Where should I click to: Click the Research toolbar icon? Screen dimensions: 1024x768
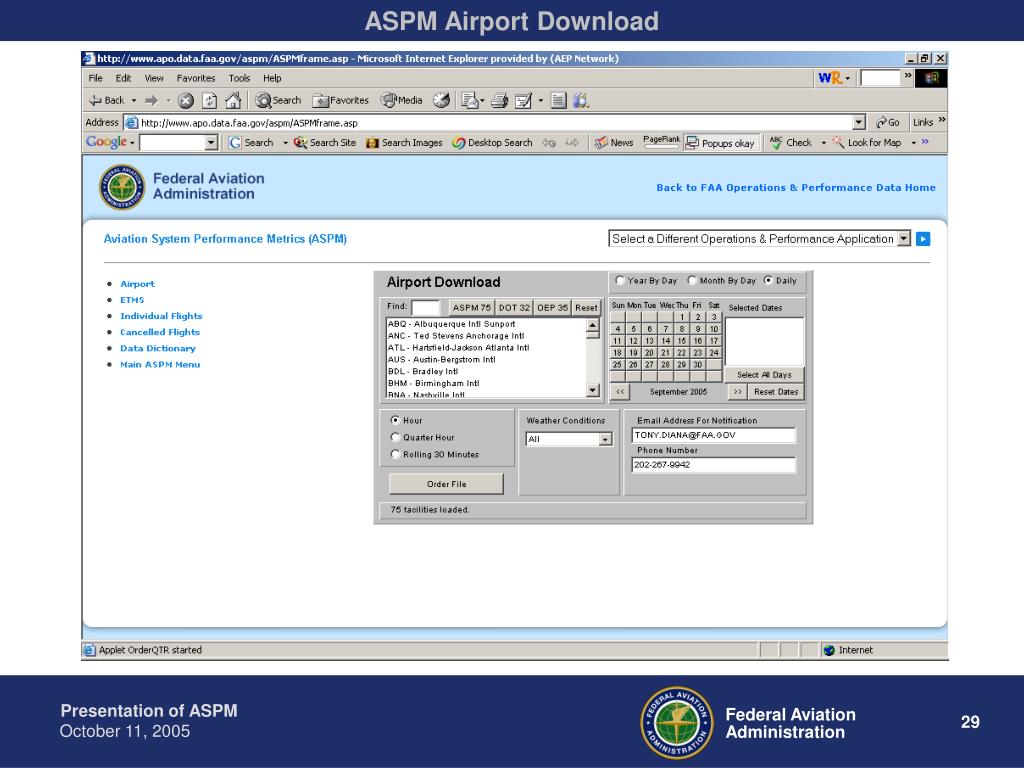click(581, 101)
